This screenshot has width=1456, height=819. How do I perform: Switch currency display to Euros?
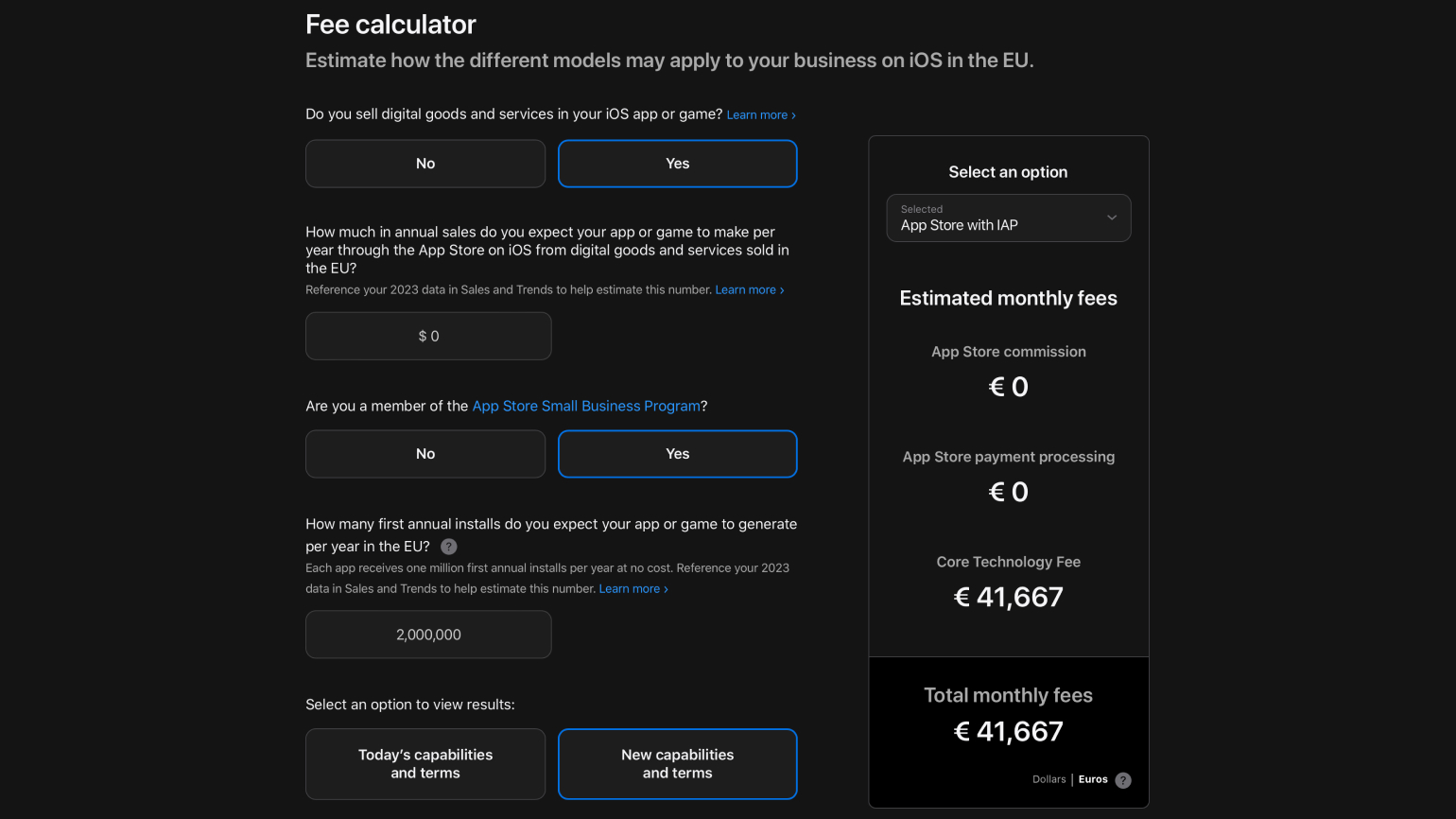(x=1093, y=779)
